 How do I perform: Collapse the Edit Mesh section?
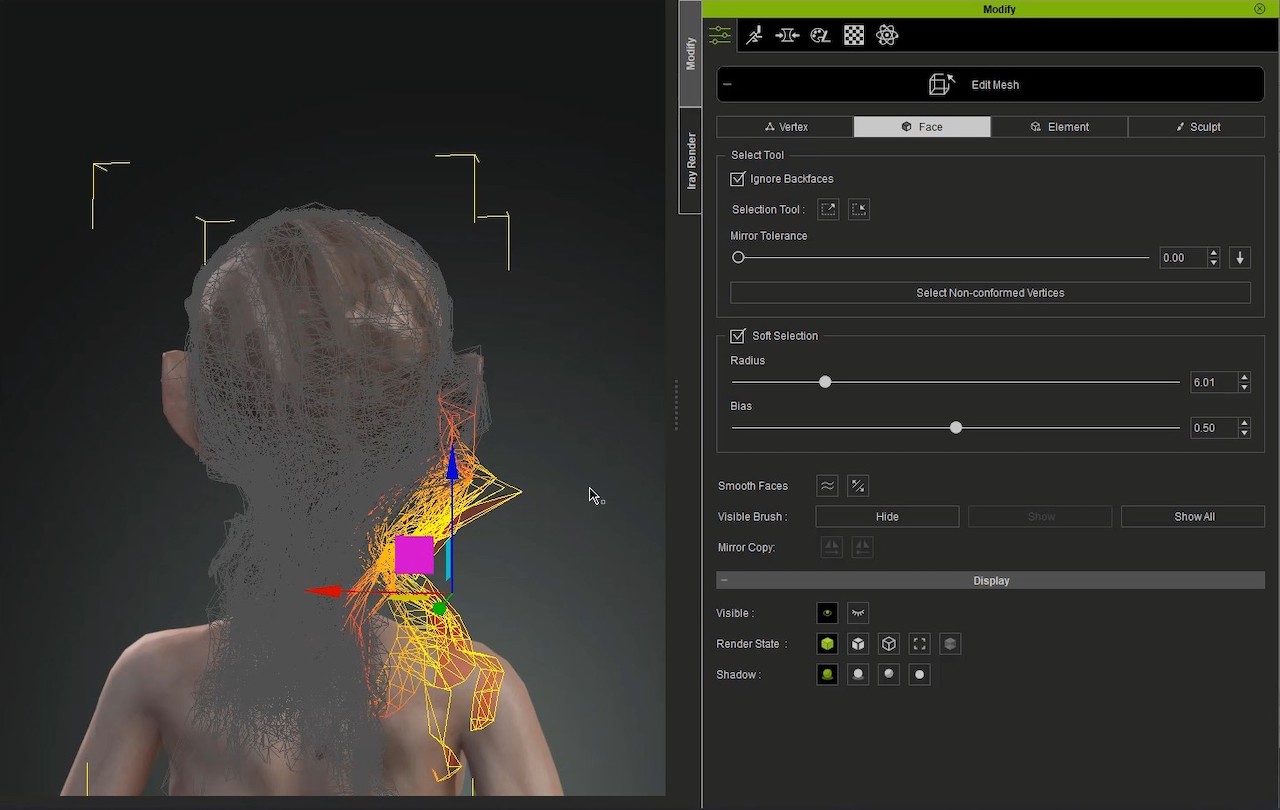727,85
